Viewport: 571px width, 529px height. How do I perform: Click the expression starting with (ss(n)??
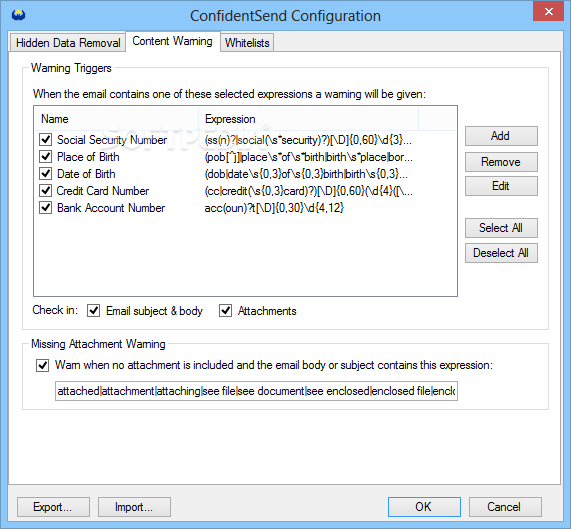point(308,140)
